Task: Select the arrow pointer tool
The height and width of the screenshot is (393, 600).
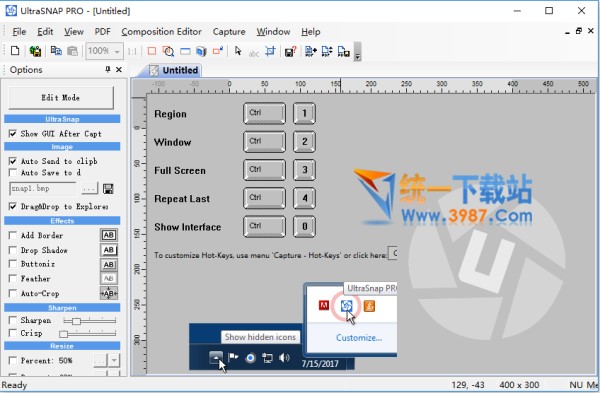Action: point(238,51)
